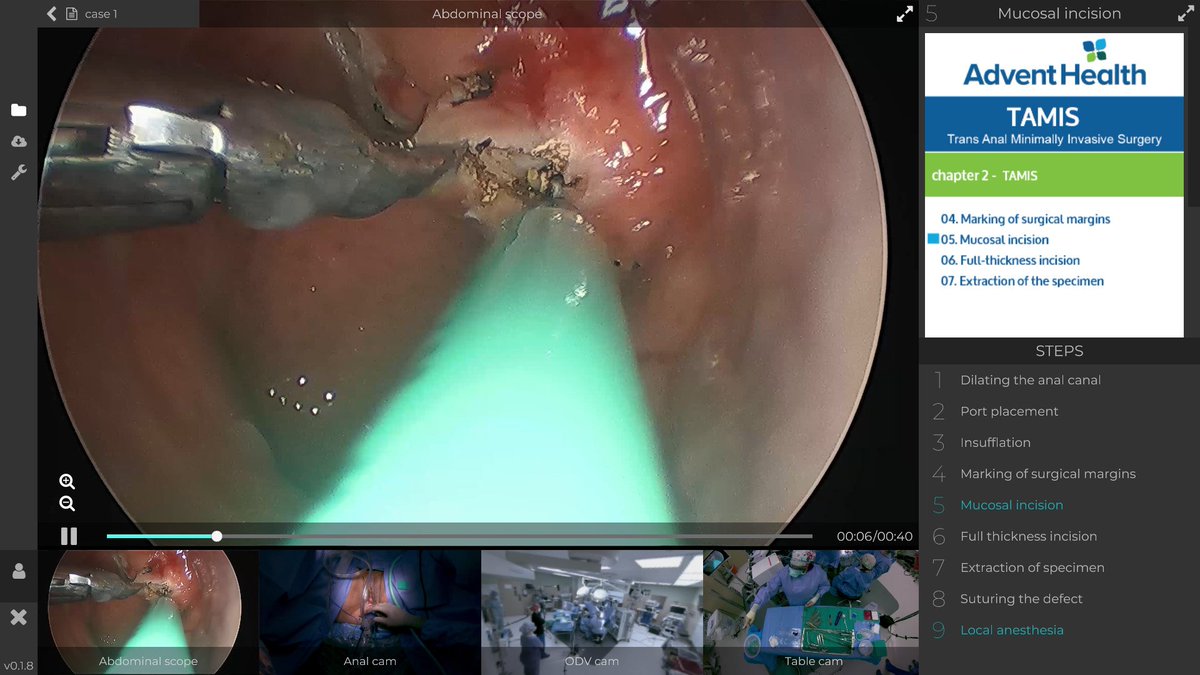Screen dimensions: 1200x675
Task: Switch to the Anal cam view
Action: pyautogui.click(x=370, y=611)
